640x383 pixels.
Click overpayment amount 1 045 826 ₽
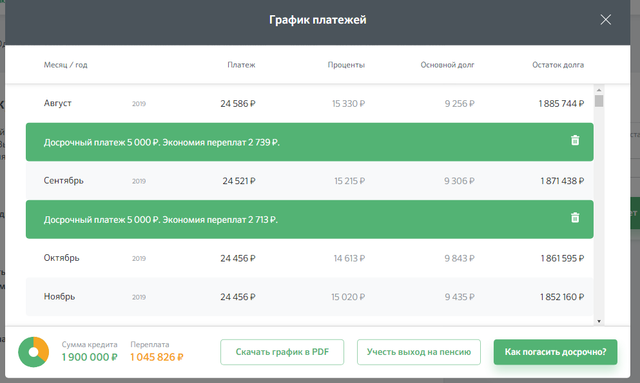[x=157, y=357]
